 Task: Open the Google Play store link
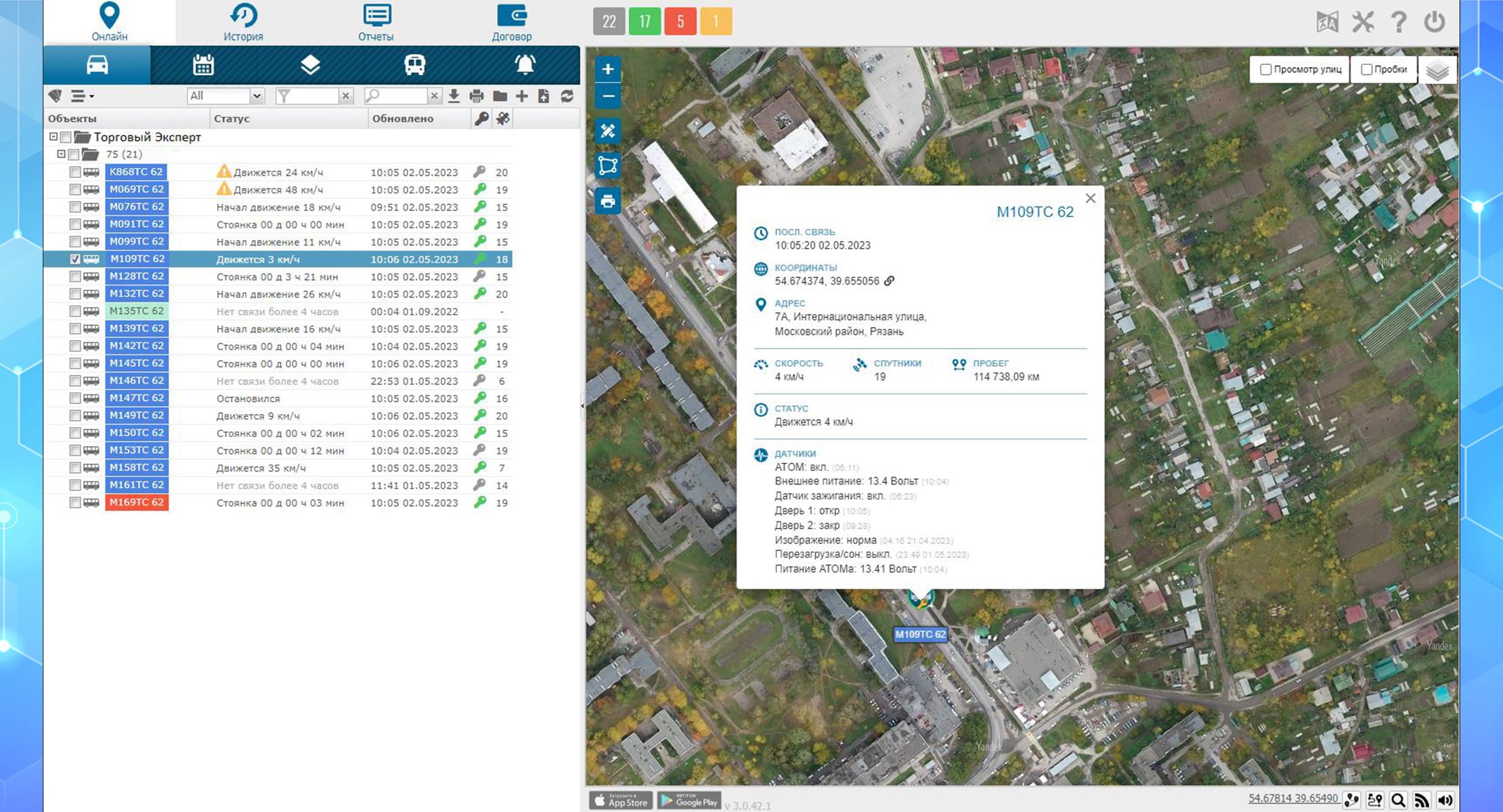click(x=689, y=801)
